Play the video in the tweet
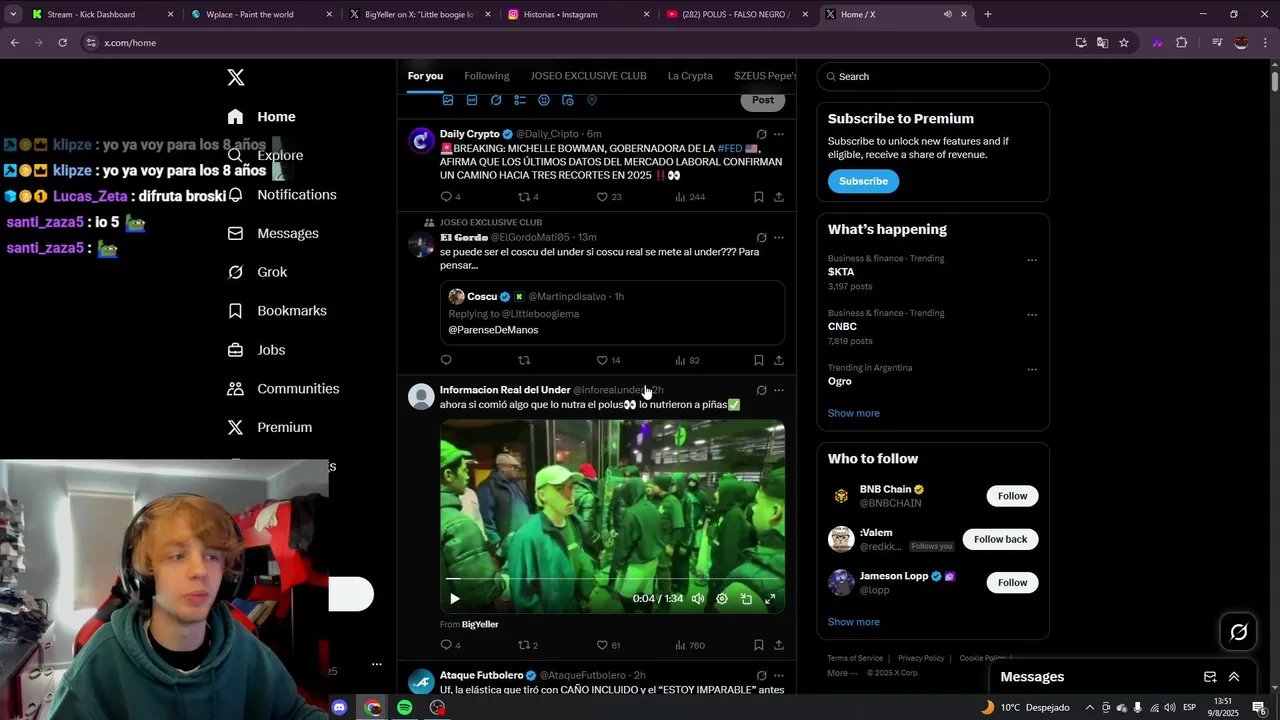This screenshot has width=1280, height=720. pos(454,599)
